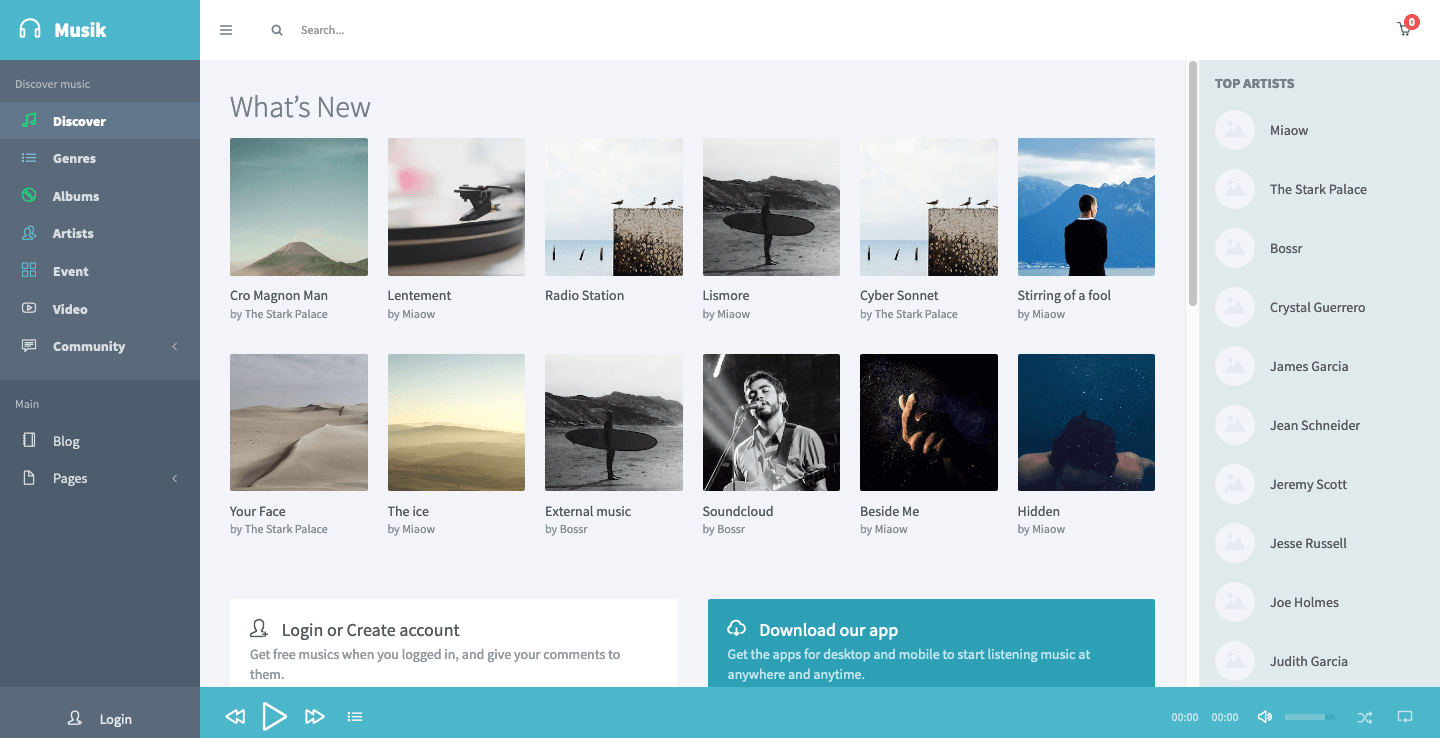This screenshot has width=1440, height=738.
Task: Open the Soundcloud track title
Action: (x=738, y=511)
